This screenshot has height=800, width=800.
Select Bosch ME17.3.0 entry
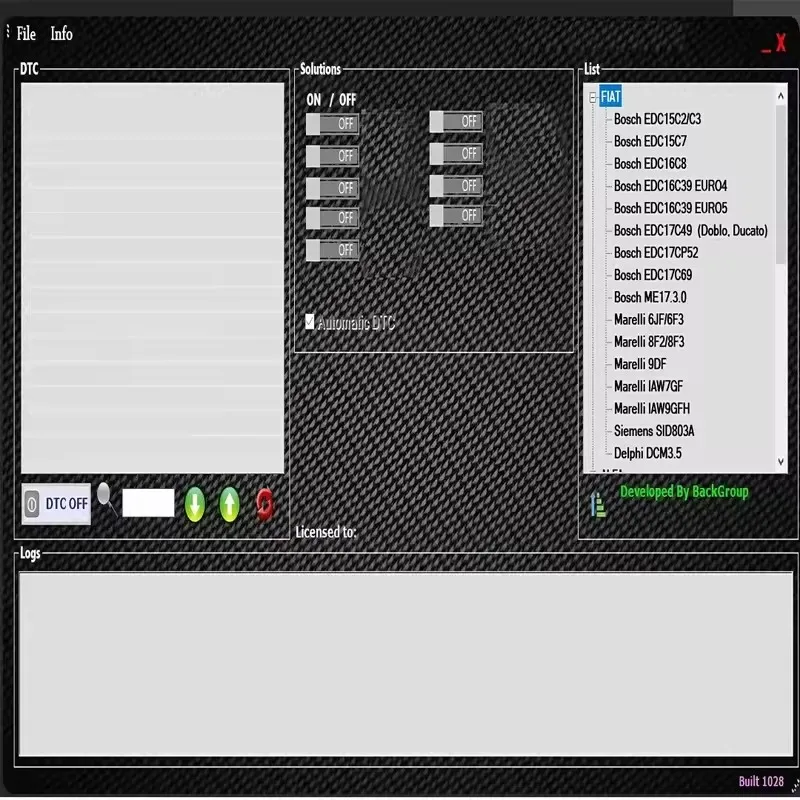pyautogui.click(x=650, y=297)
